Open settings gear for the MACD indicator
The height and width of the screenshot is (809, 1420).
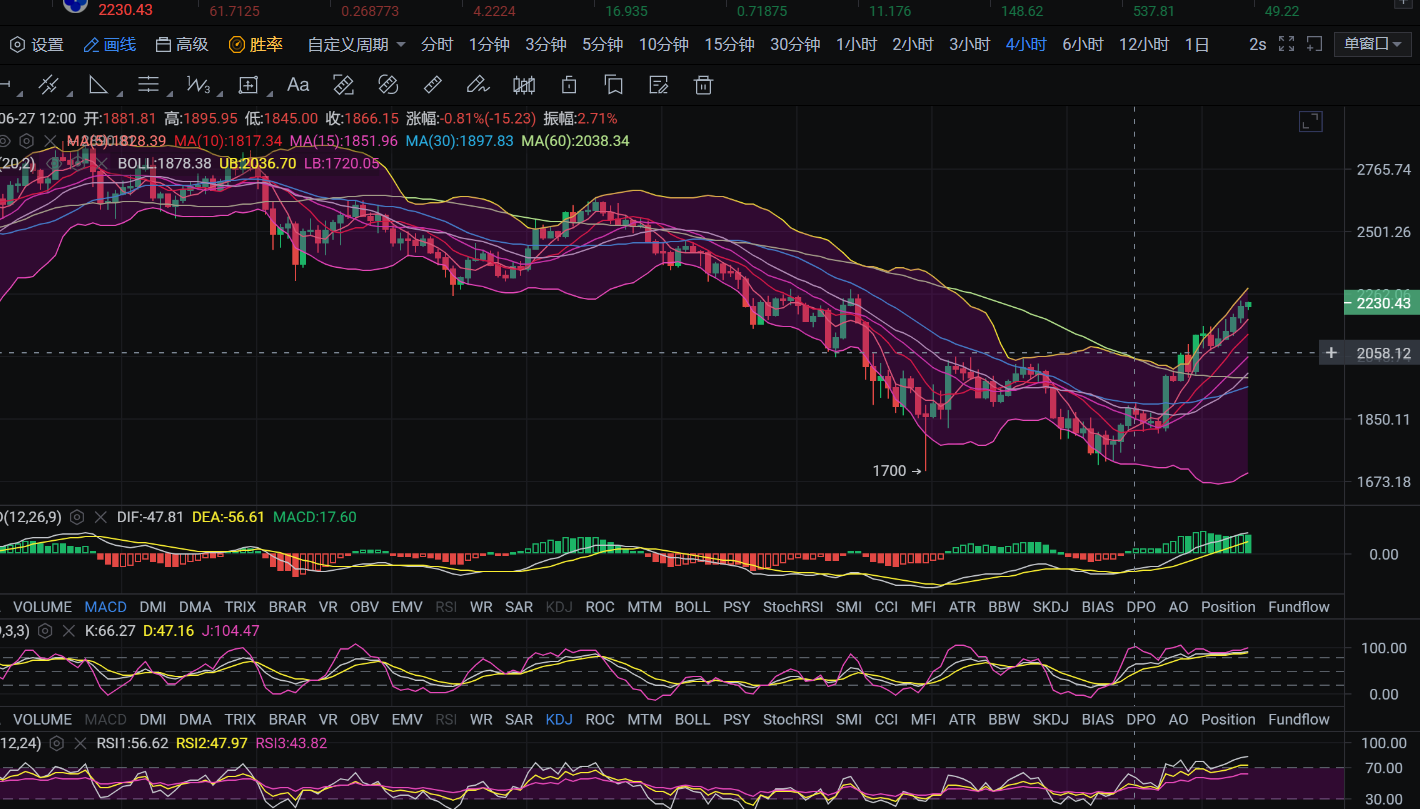(x=77, y=517)
